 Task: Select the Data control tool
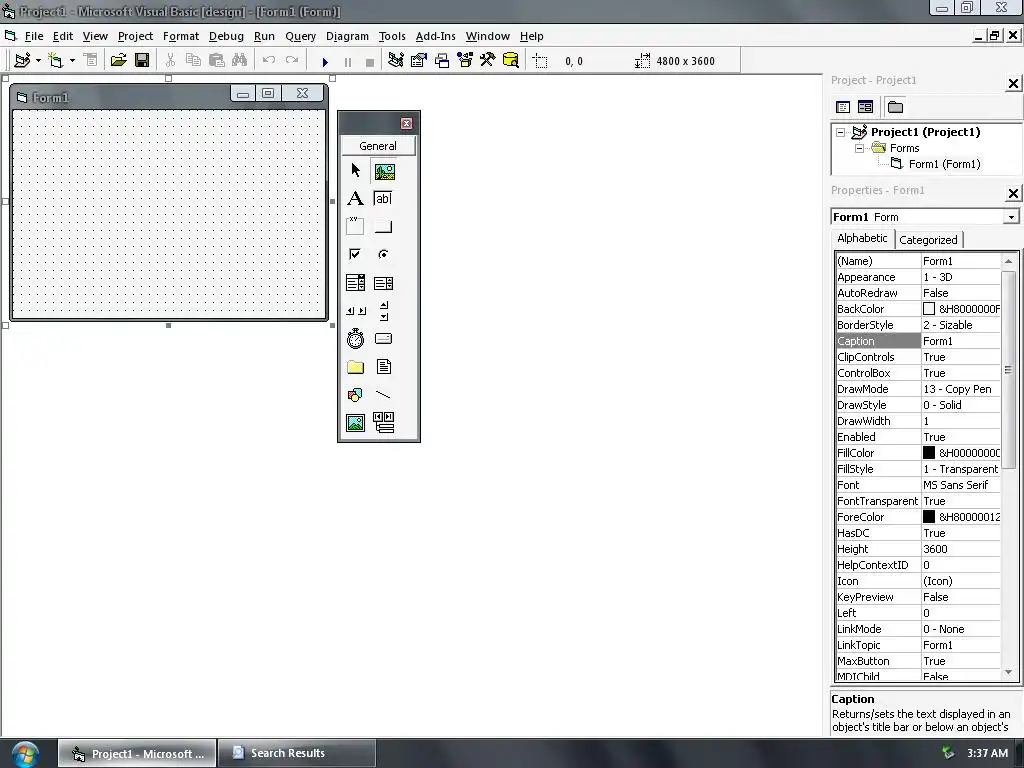pos(383,423)
